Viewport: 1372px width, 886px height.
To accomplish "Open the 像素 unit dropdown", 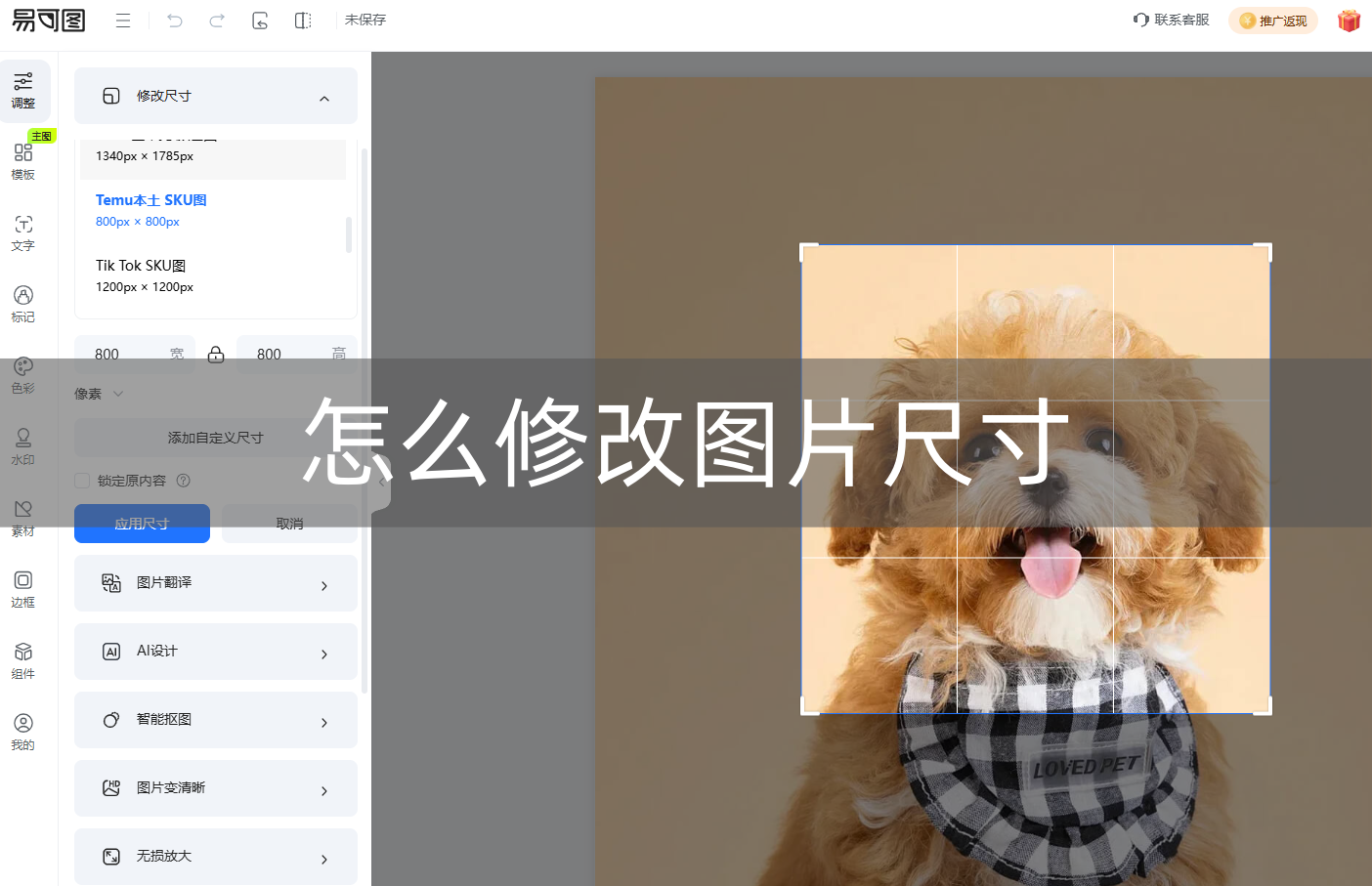I will [99, 394].
